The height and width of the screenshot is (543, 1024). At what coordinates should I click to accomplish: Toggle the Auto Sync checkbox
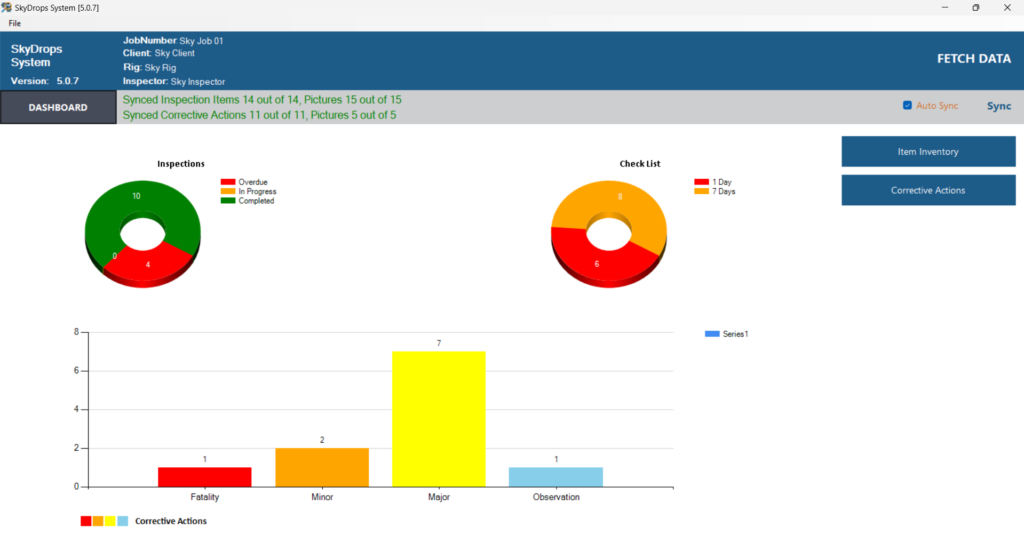point(907,105)
